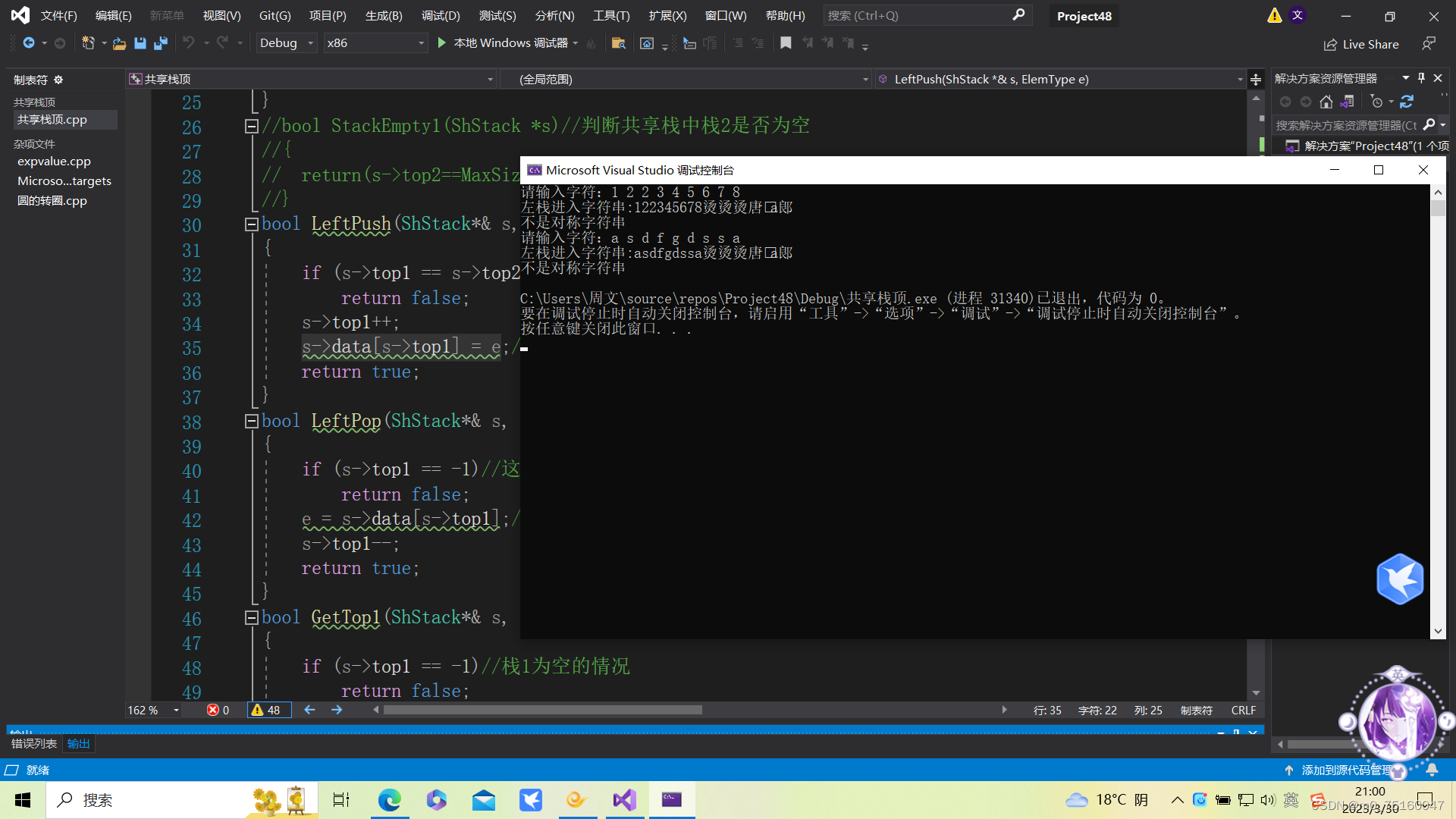
Task: Toggle pin on the Solution Explorer panel
Action: tap(1421, 78)
